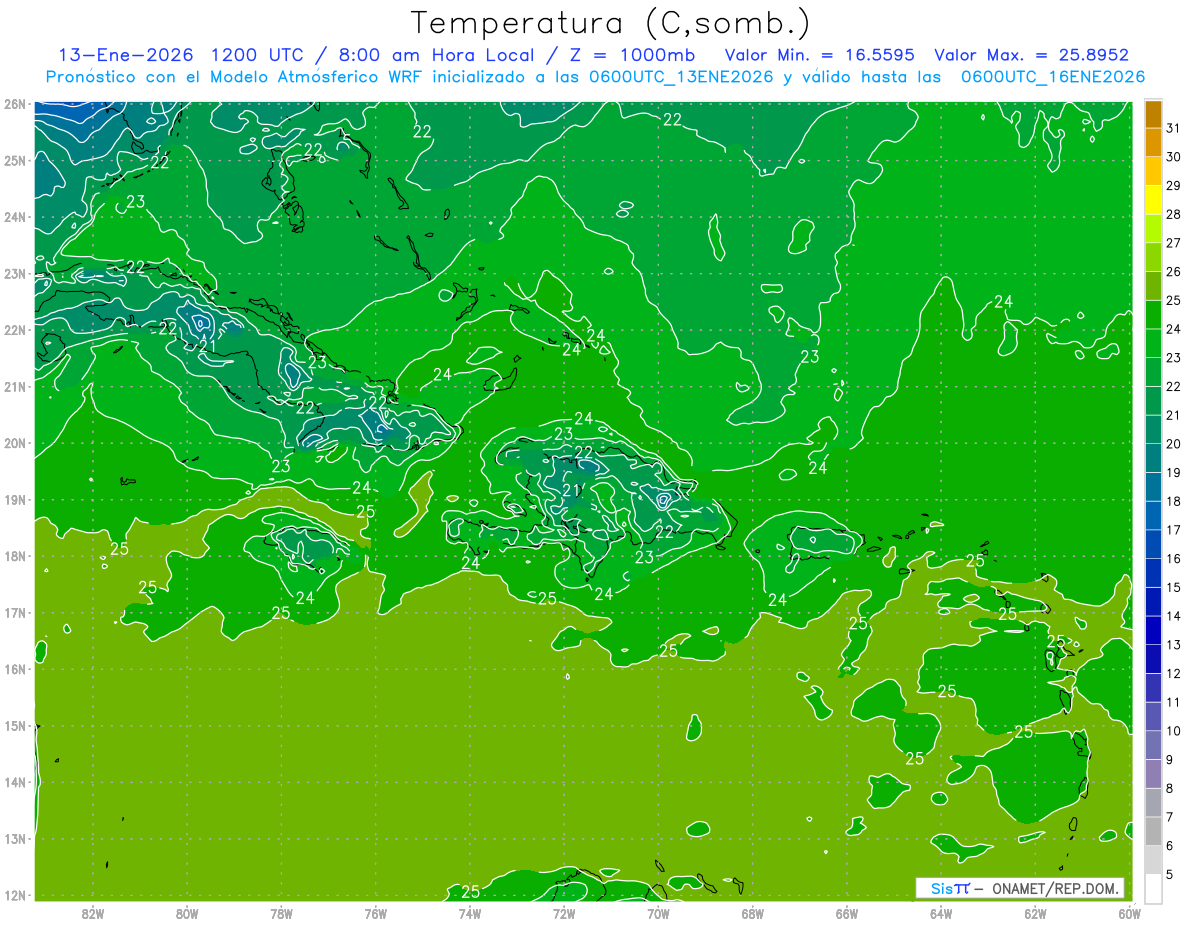Viewport: 1200px width, 927px height.
Task: Pick the gray colorbar segment between 6 and 7
Action: [1153, 832]
